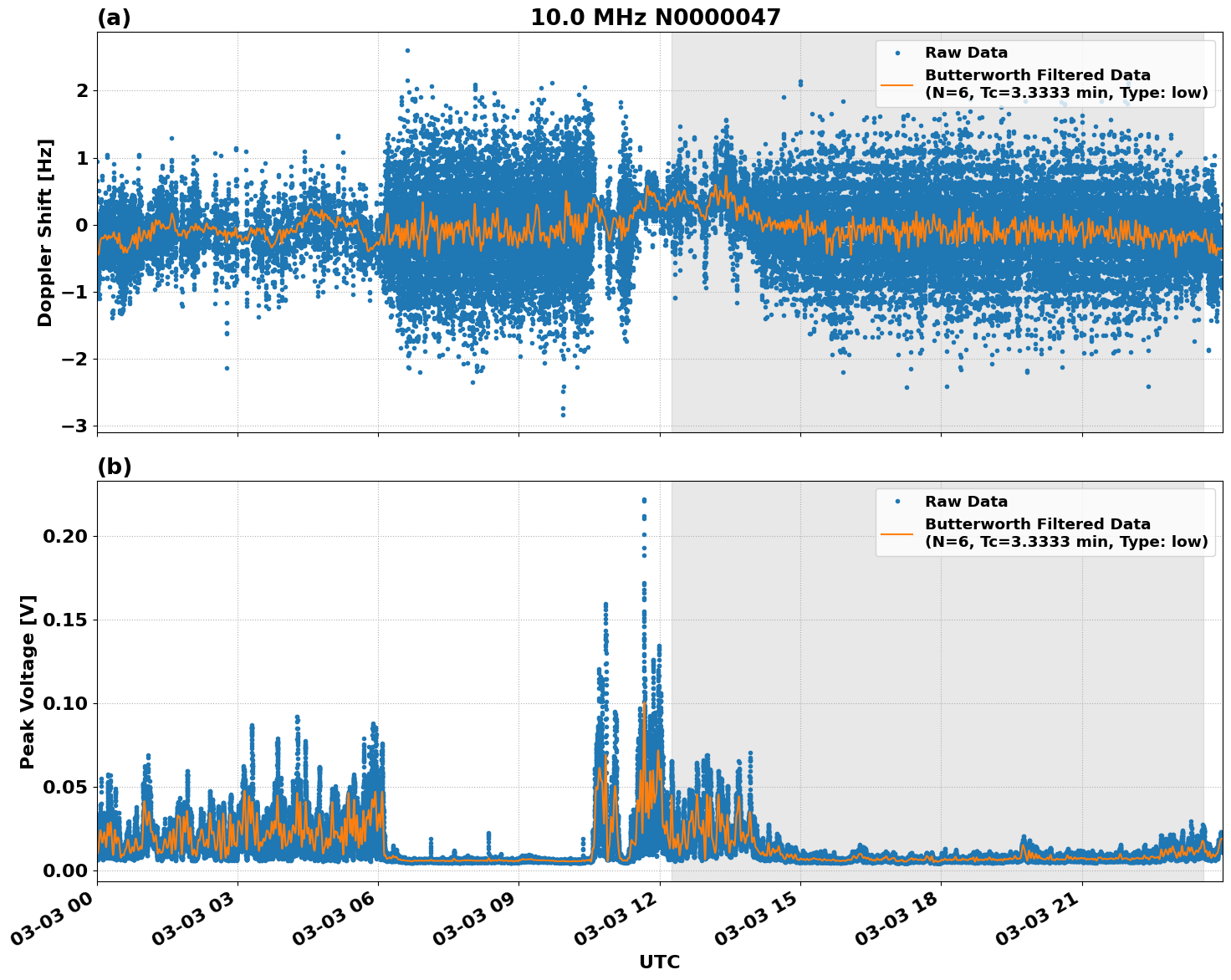This screenshot has width=1231, height=980.
Task: Click the UTC axis label
Action: point(658,962)
